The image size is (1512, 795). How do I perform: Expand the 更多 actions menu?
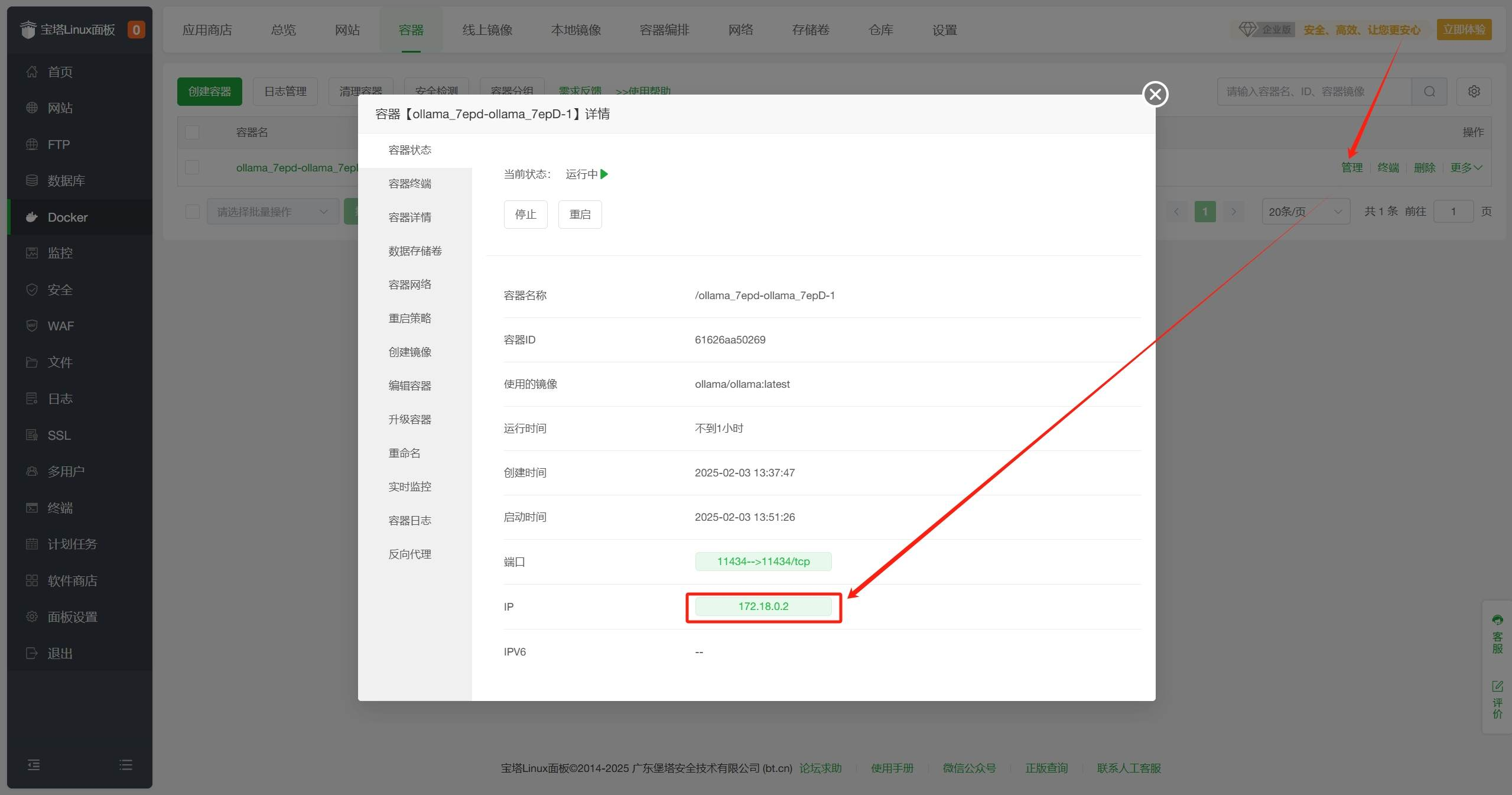[x=1465, y=168]
